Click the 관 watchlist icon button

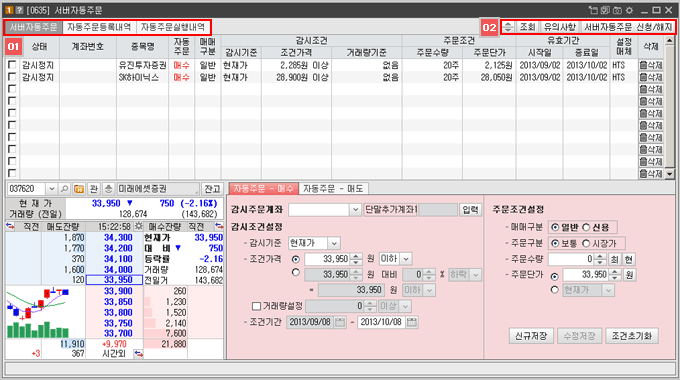(x=94, y=189)
